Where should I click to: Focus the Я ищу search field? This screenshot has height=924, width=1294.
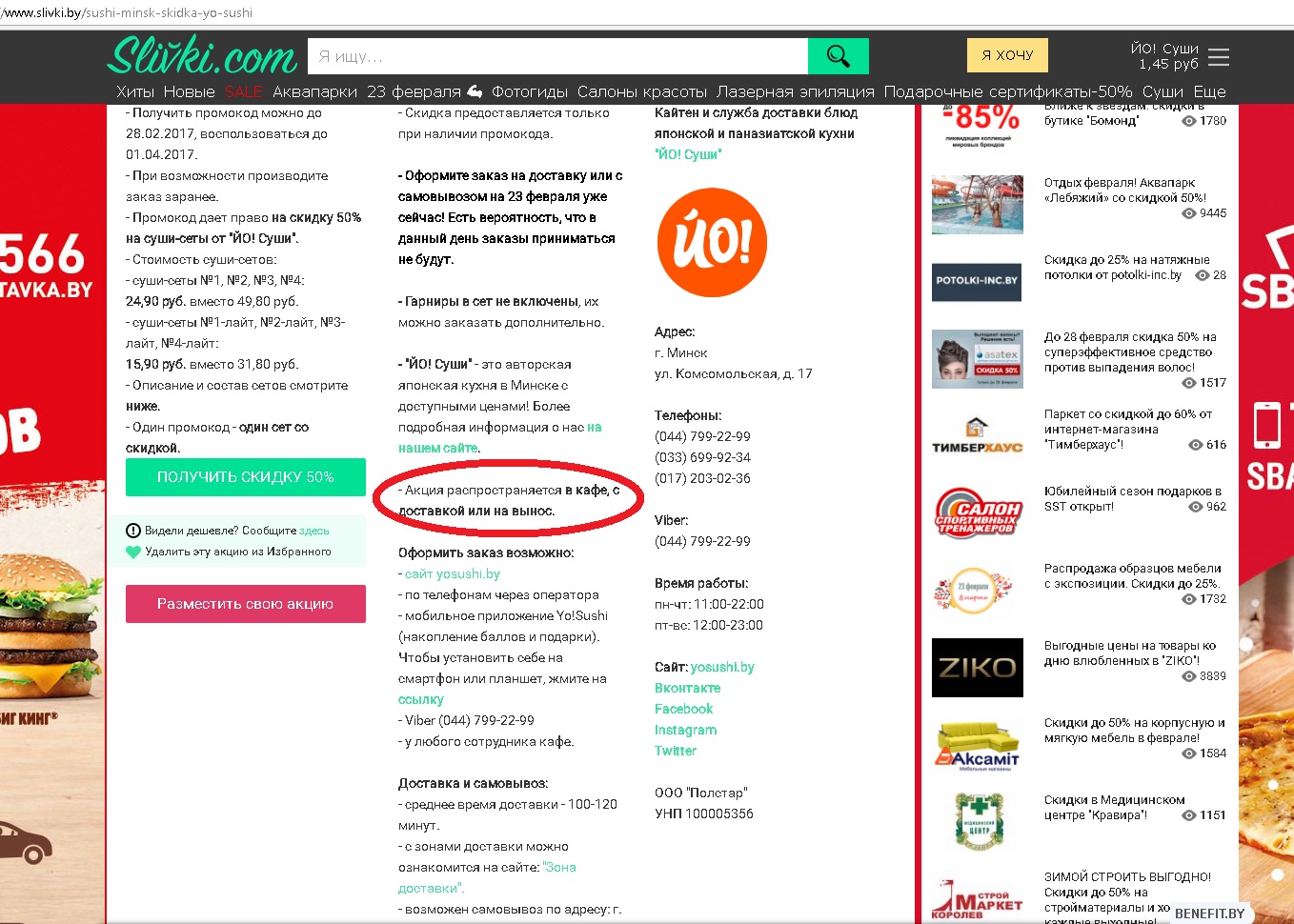click(x=557, y=56)
